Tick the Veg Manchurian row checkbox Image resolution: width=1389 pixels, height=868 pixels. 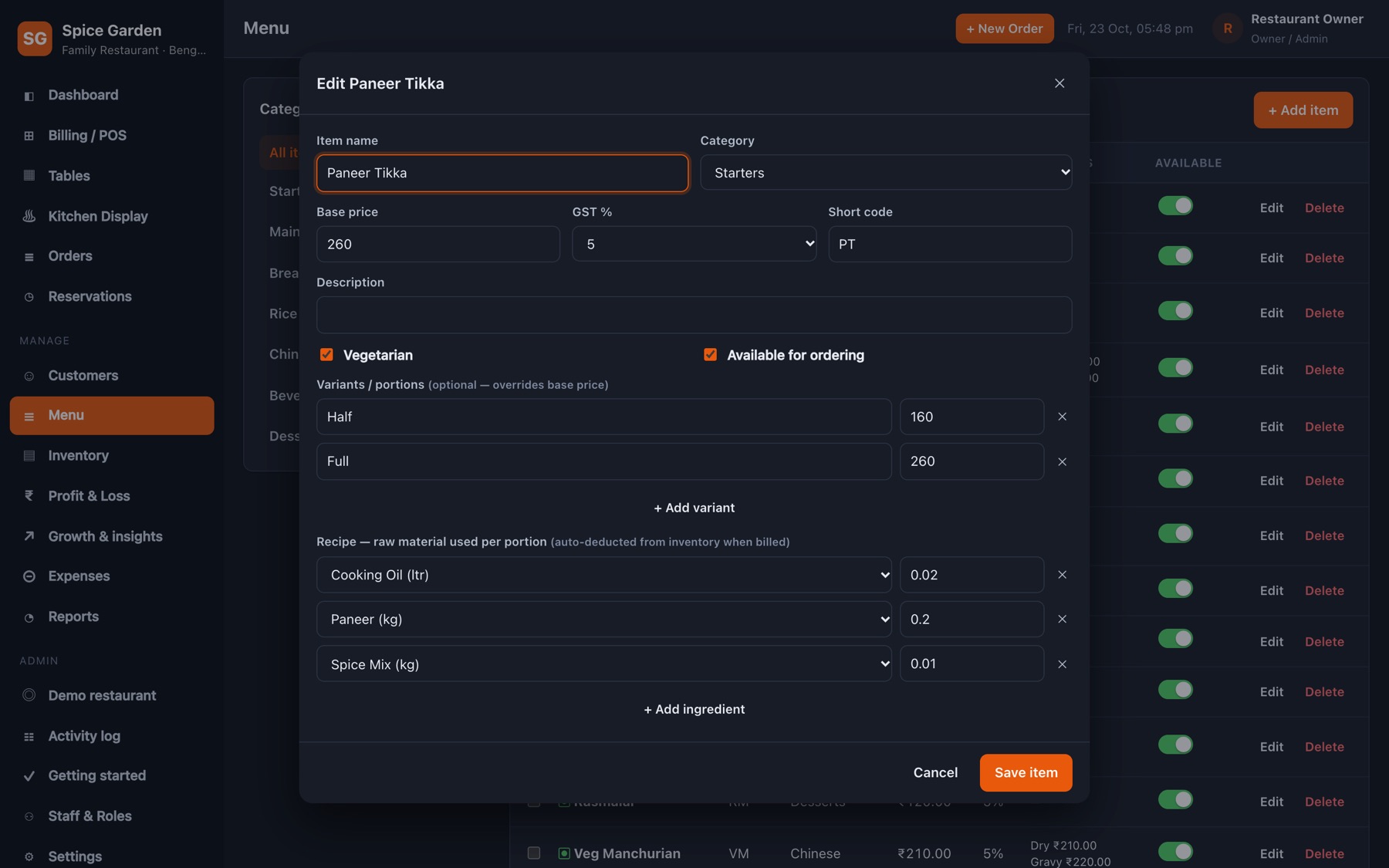pos(533,853)
